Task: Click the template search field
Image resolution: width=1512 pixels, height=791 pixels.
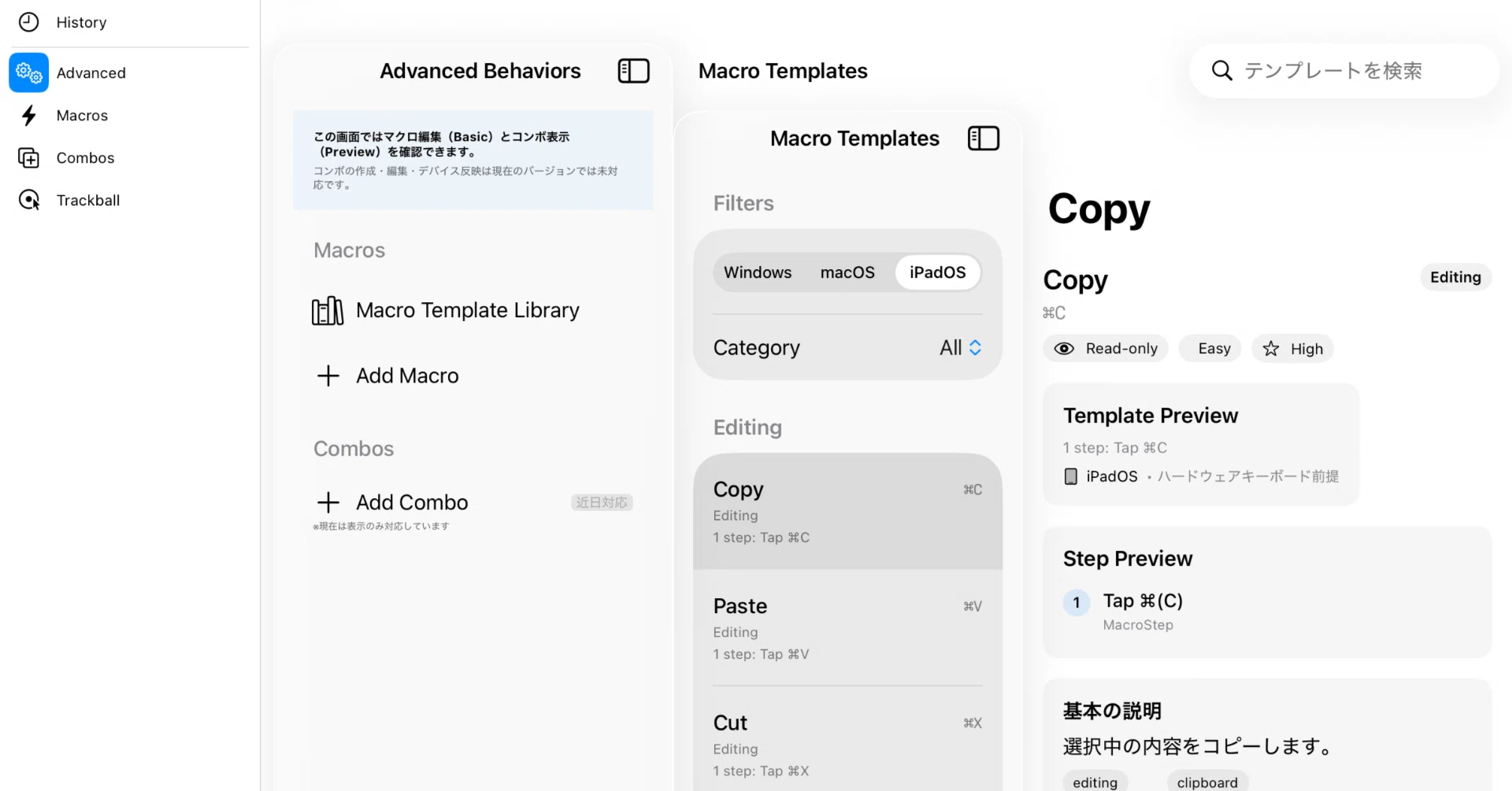Action: [x=1344, y=71]
